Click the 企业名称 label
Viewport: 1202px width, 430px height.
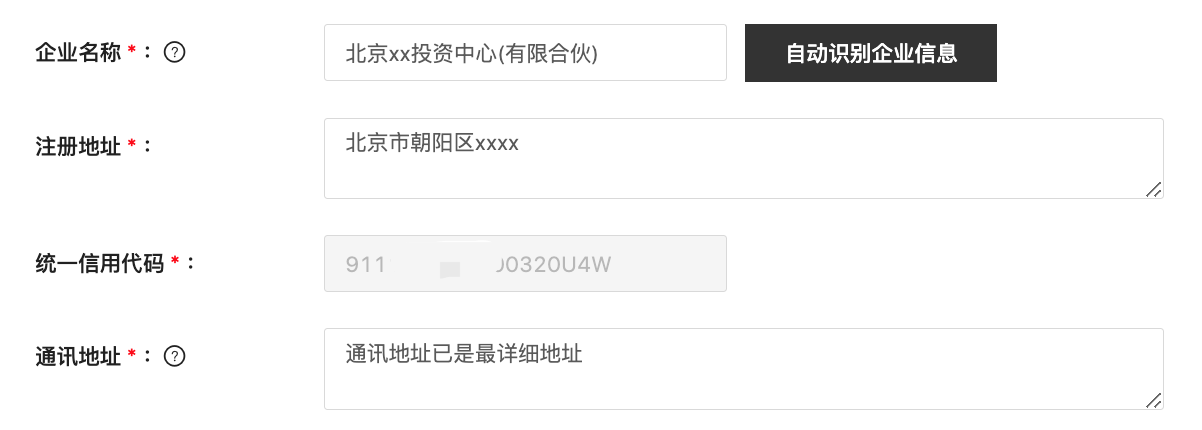[78, 53]
